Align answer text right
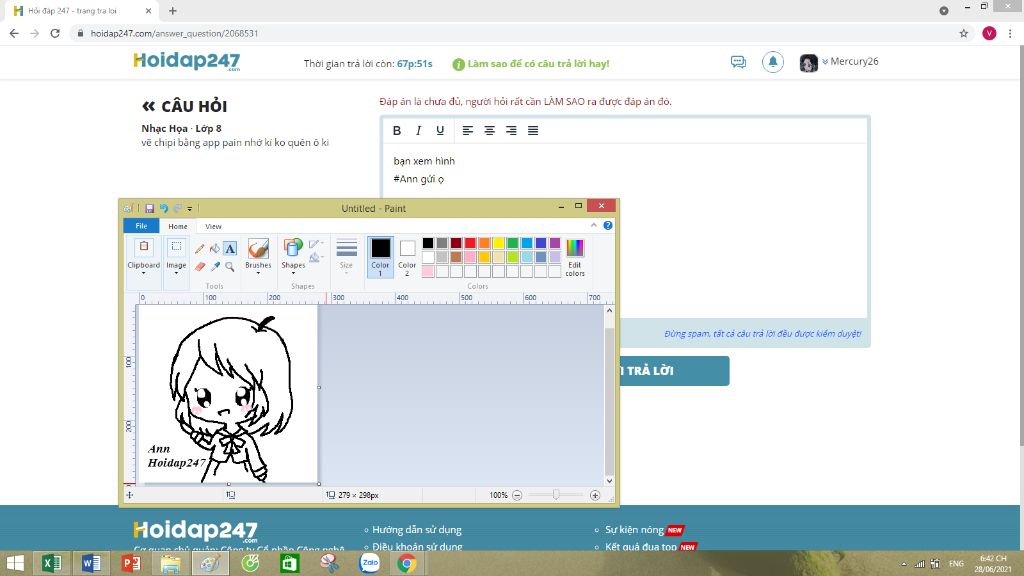This screenshot has height=576, width=1024. (511, 131)
